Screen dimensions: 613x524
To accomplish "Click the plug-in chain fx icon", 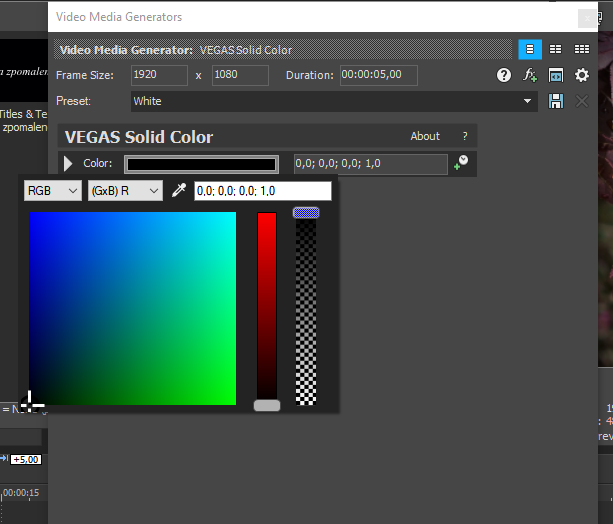I will [x=530, y=75].
